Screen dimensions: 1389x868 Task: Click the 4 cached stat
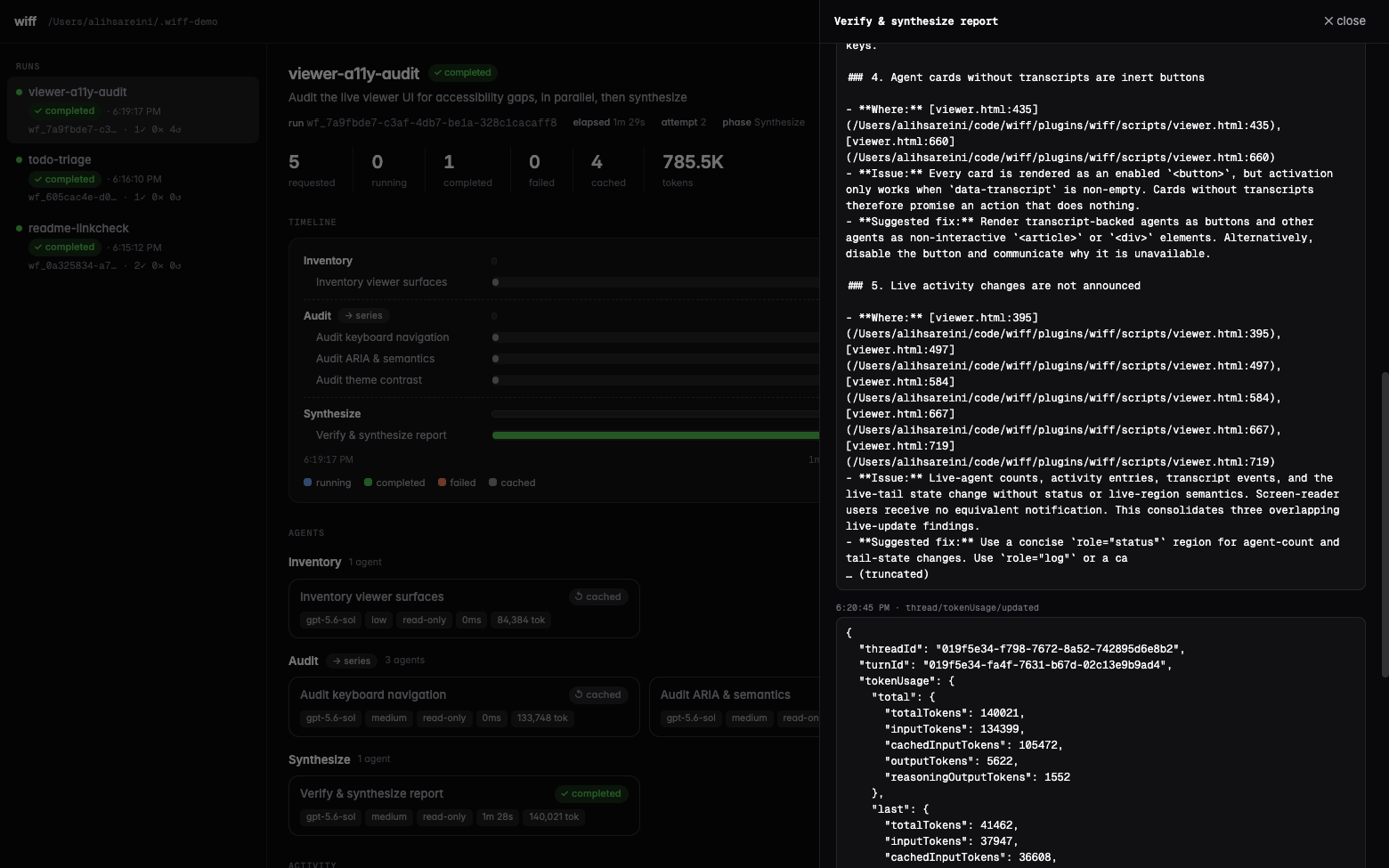608,170
